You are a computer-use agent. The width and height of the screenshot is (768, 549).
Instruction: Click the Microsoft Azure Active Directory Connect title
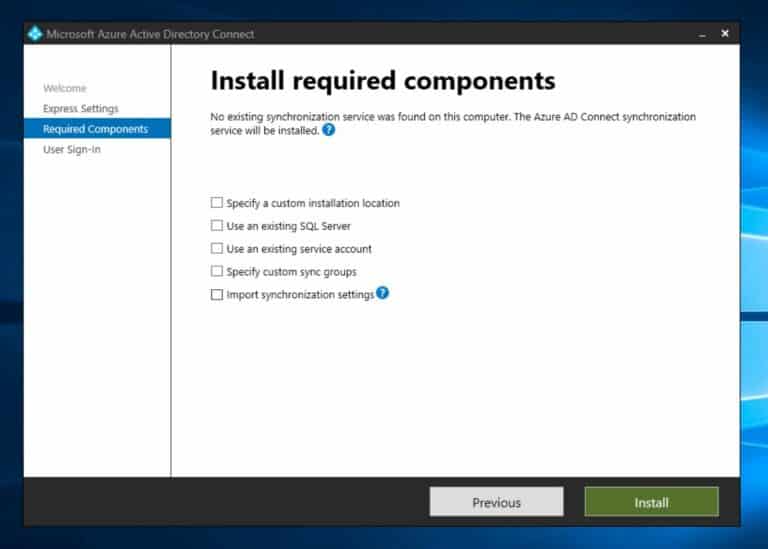[x=150, y=34]
